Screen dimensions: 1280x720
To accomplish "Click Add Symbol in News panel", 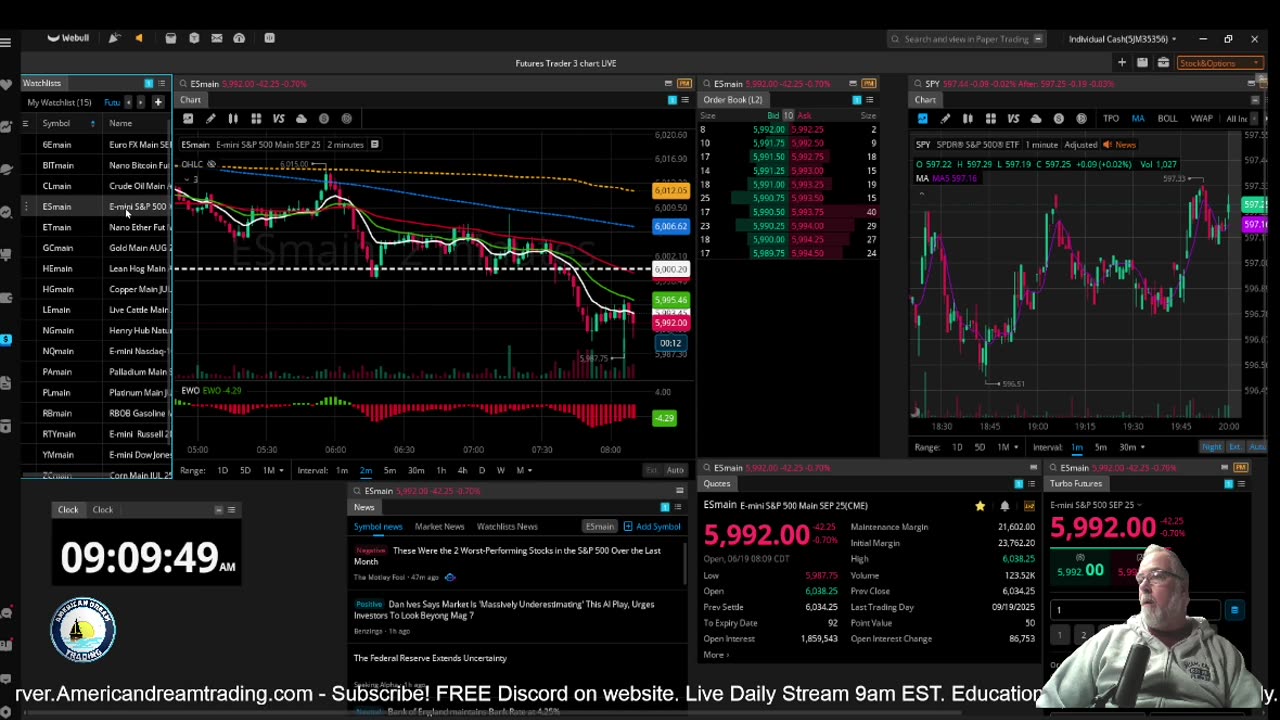I will (652, 527).
